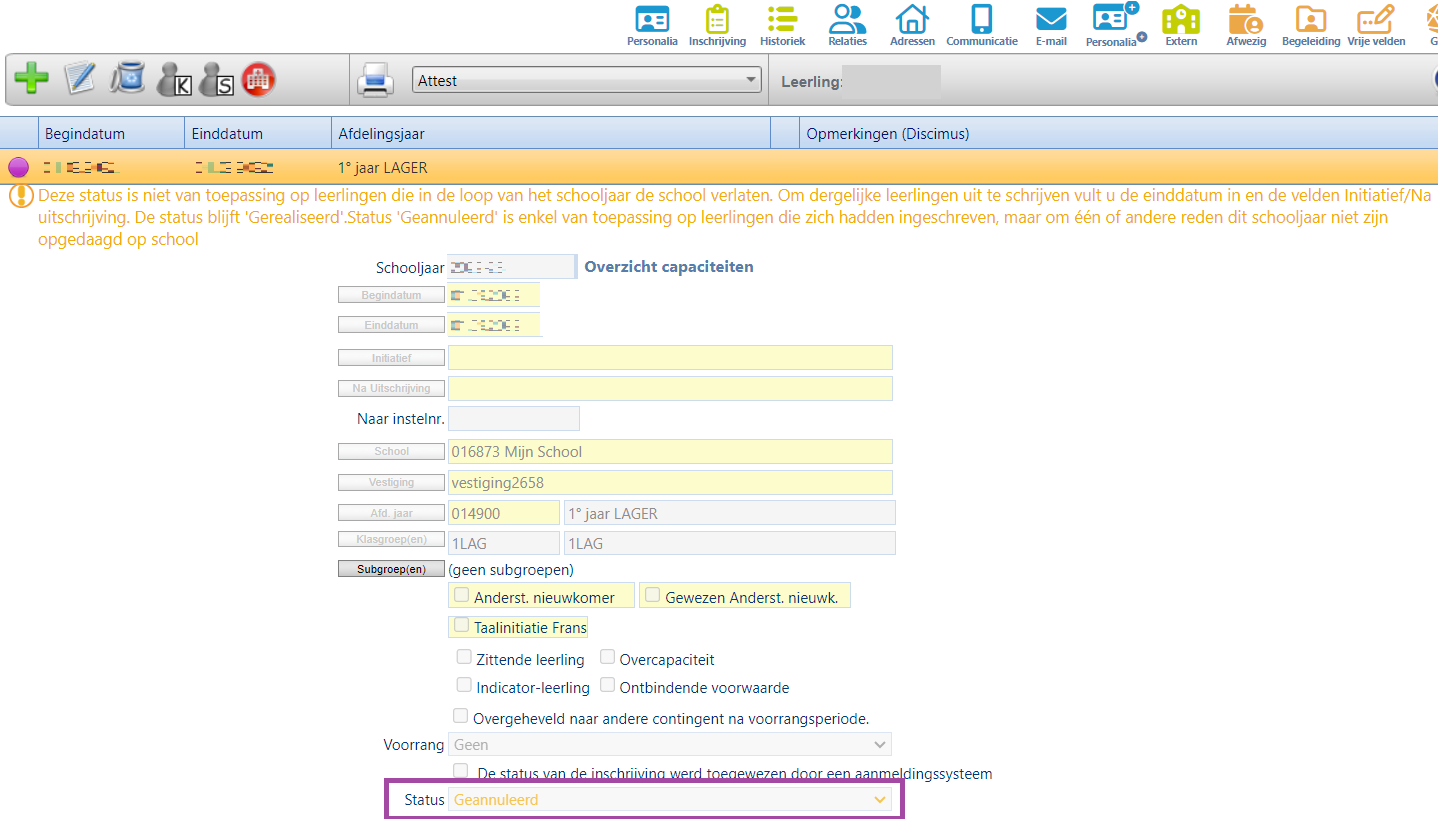Open the Relaties section

click(847, 25)
